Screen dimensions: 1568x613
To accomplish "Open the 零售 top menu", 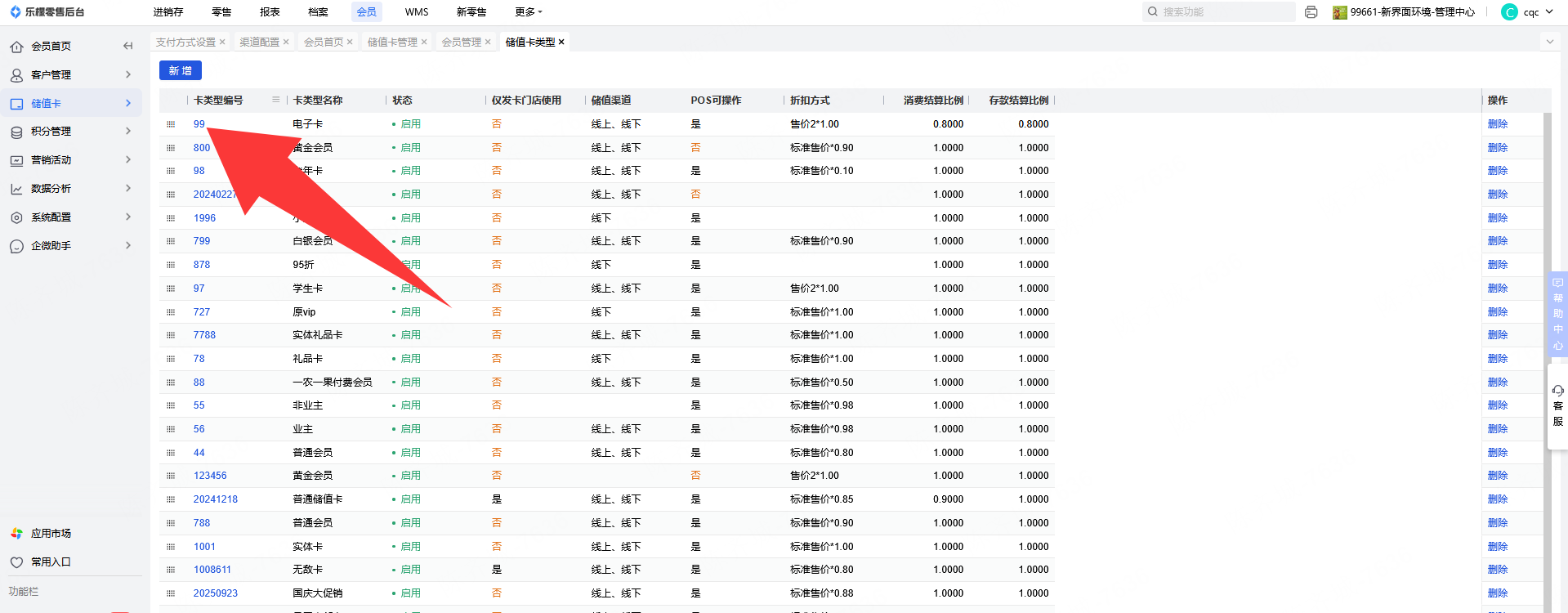I will point(221,12).
